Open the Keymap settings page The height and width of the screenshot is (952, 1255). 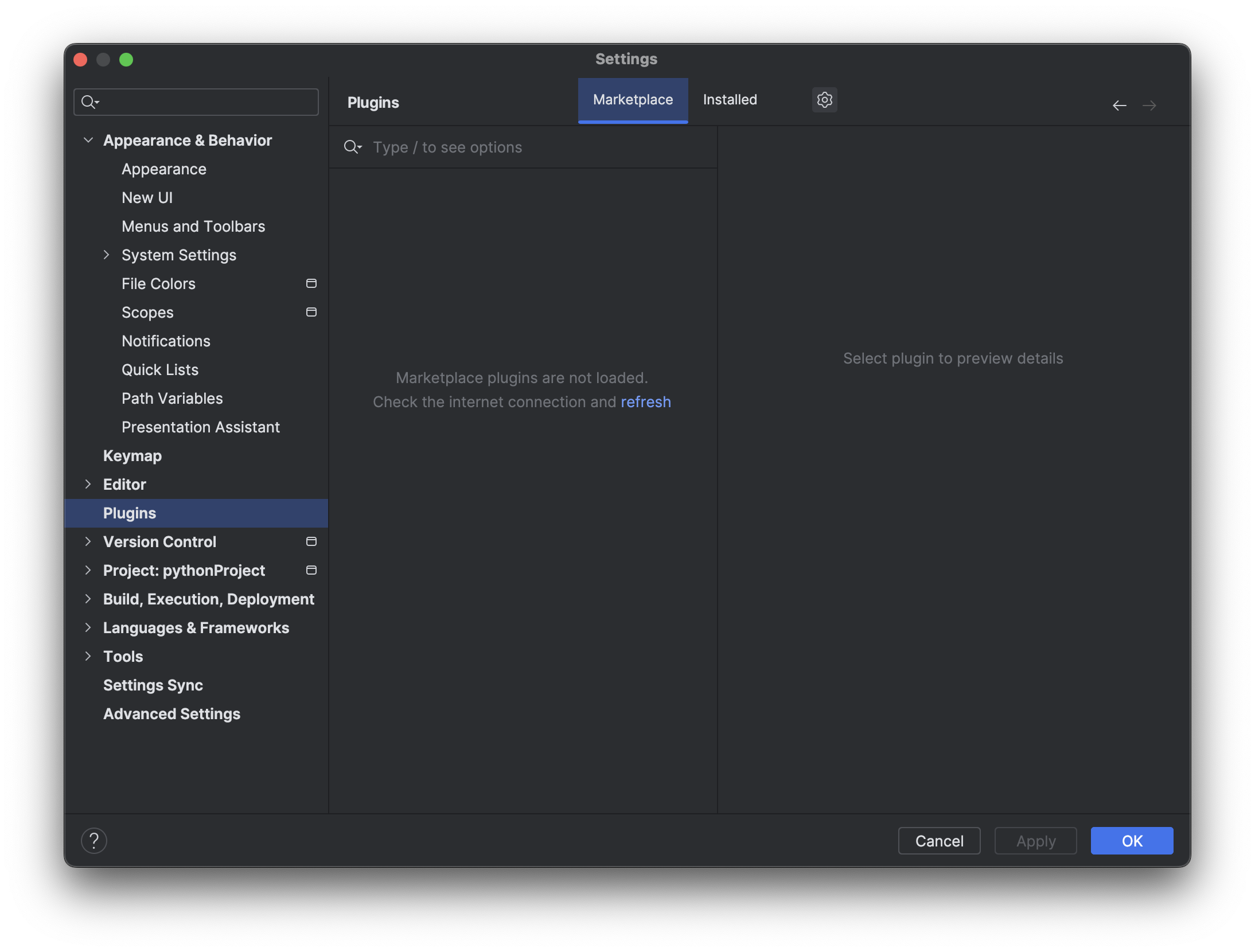(x=132, y=456)
